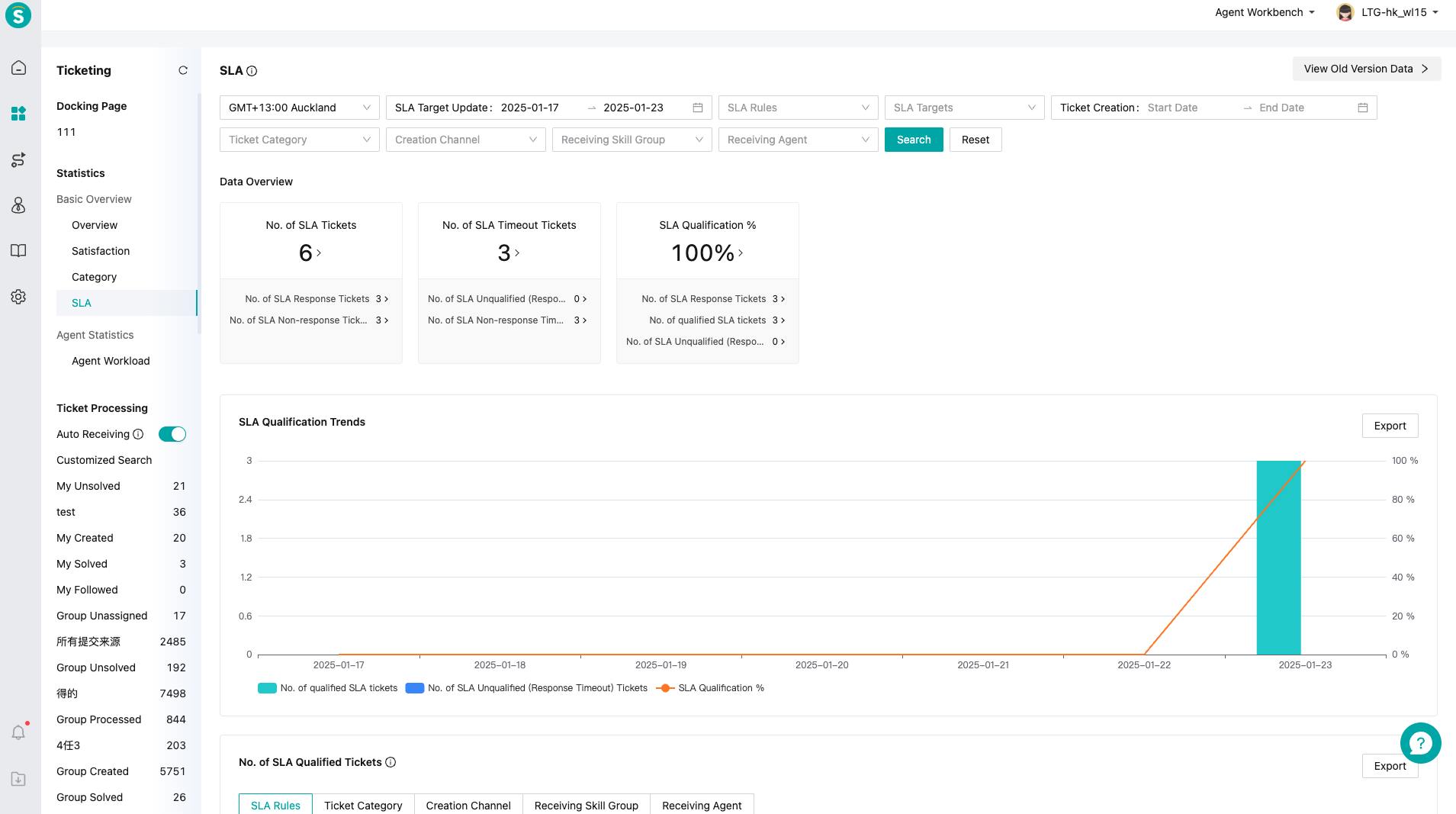
Task: Open the knowledge base book icon
Action: pyautogui.click(x=18, y=251)
